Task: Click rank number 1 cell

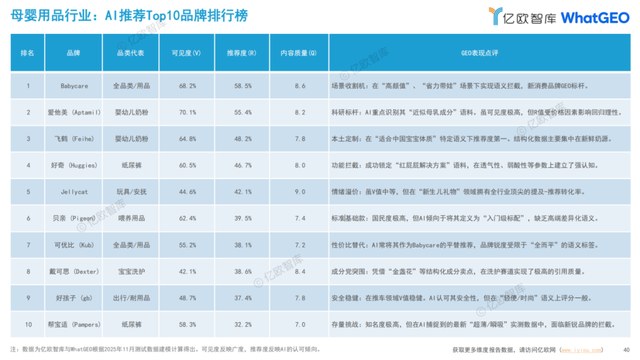Action: [28, 86]
